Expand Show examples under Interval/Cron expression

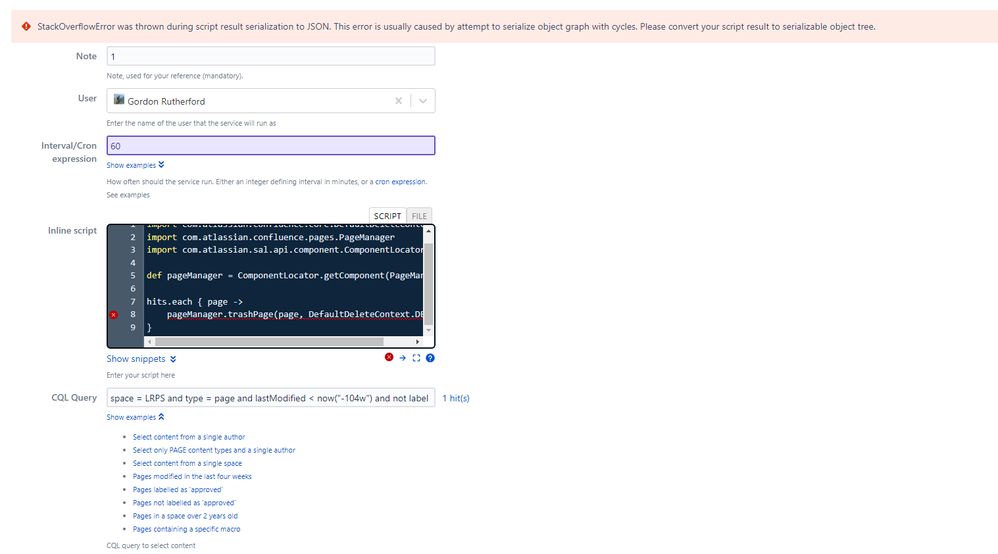135,165
